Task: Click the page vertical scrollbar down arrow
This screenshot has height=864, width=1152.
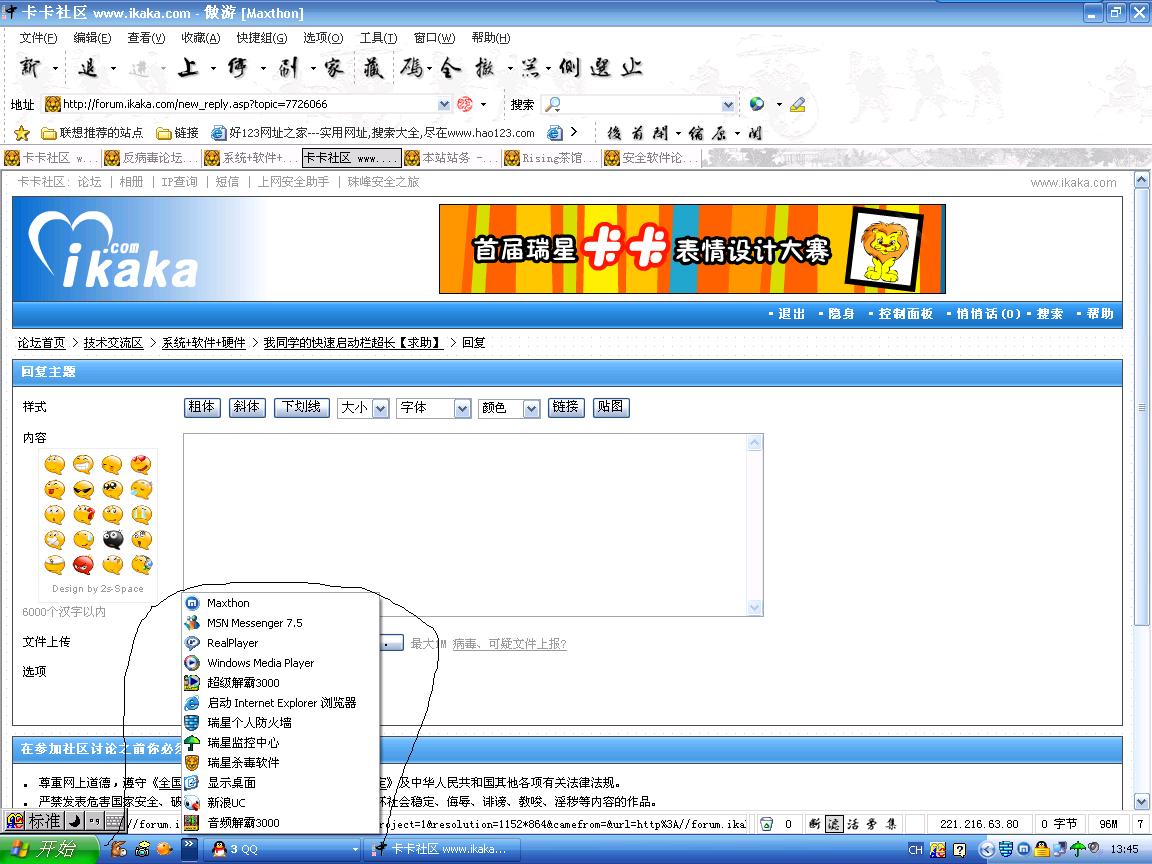Action: pyautogui.click(x=1142, y=801)
